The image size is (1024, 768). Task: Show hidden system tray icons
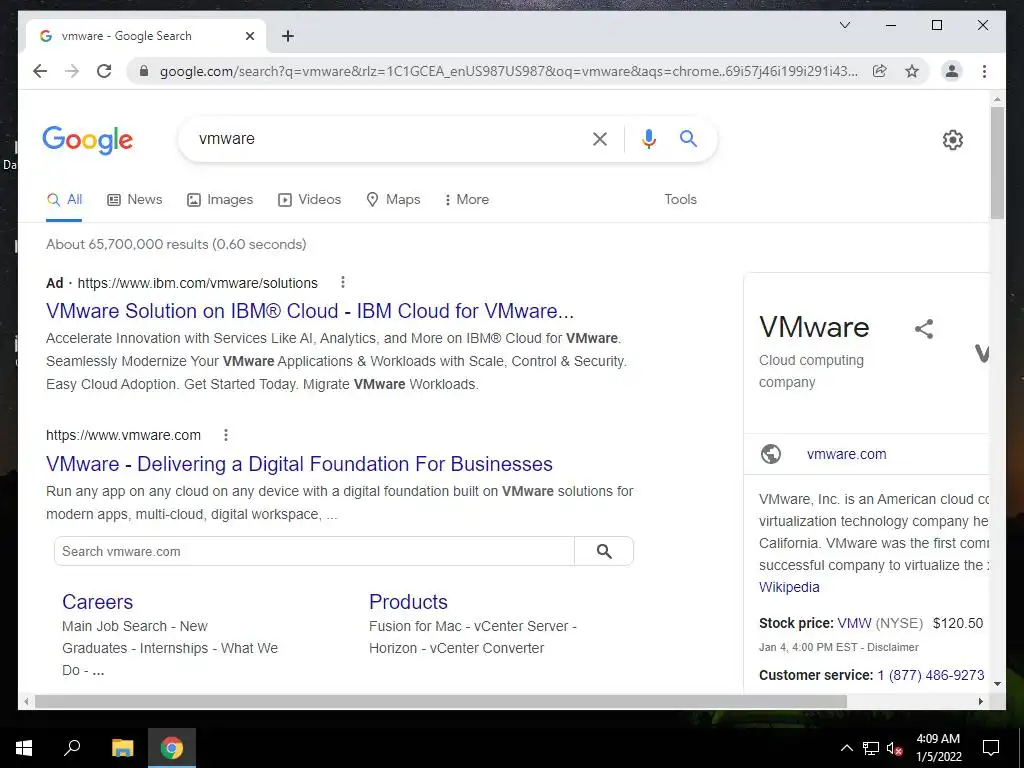point(846,748)
